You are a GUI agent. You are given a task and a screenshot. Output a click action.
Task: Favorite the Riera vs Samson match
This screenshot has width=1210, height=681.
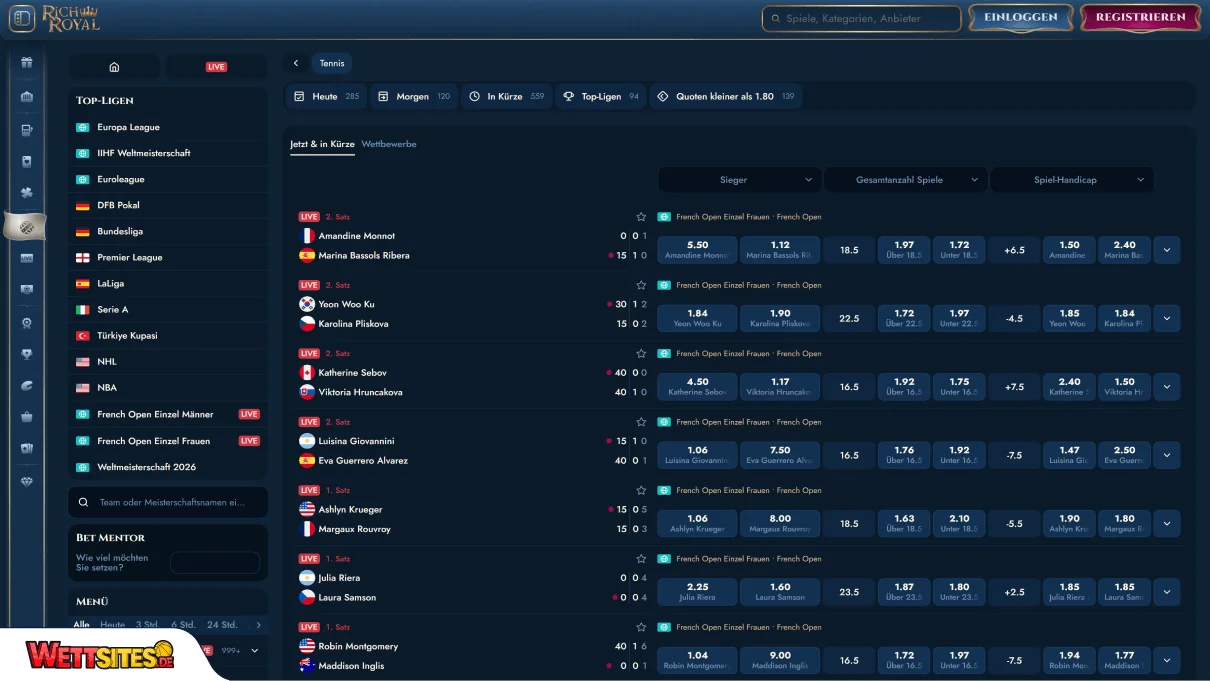coord(641,559)
